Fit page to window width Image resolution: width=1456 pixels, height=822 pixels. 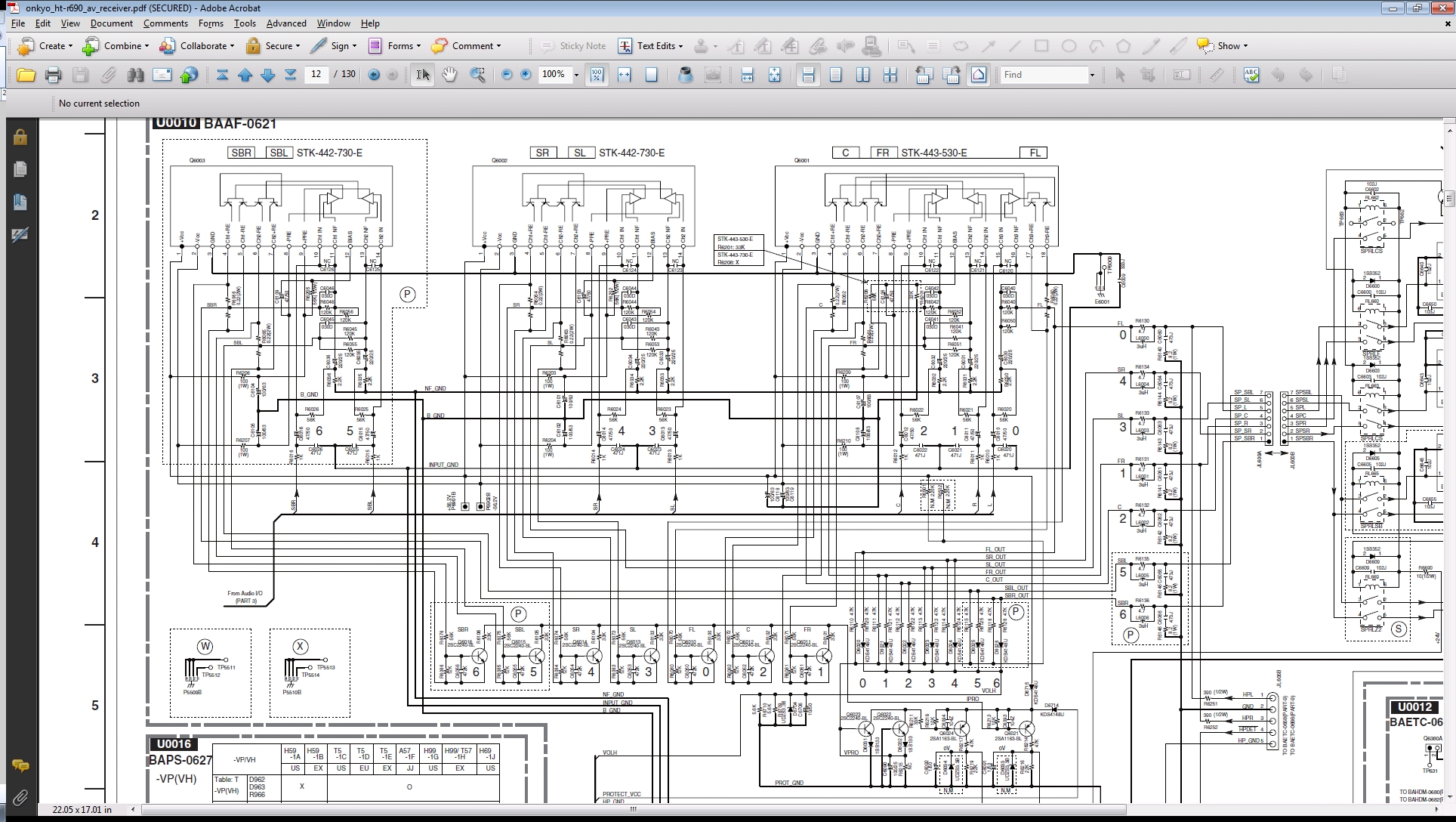(x=625, y=75)
